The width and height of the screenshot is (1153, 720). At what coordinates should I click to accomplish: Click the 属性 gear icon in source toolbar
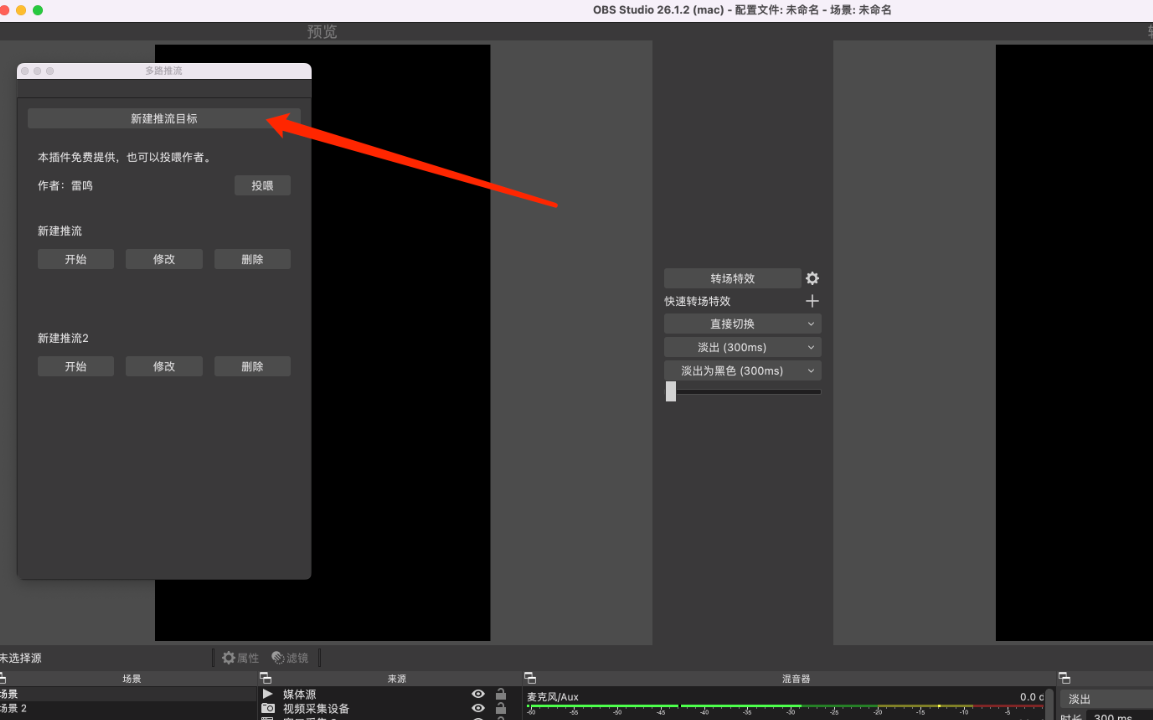pos(229,658)
